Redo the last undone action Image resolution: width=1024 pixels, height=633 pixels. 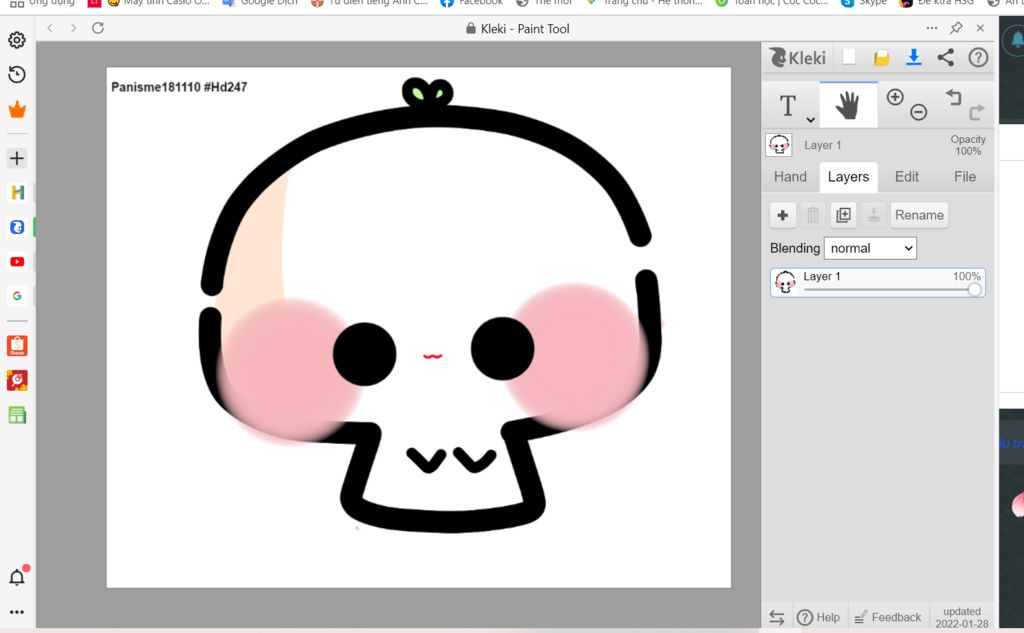(x=976, y=112)
